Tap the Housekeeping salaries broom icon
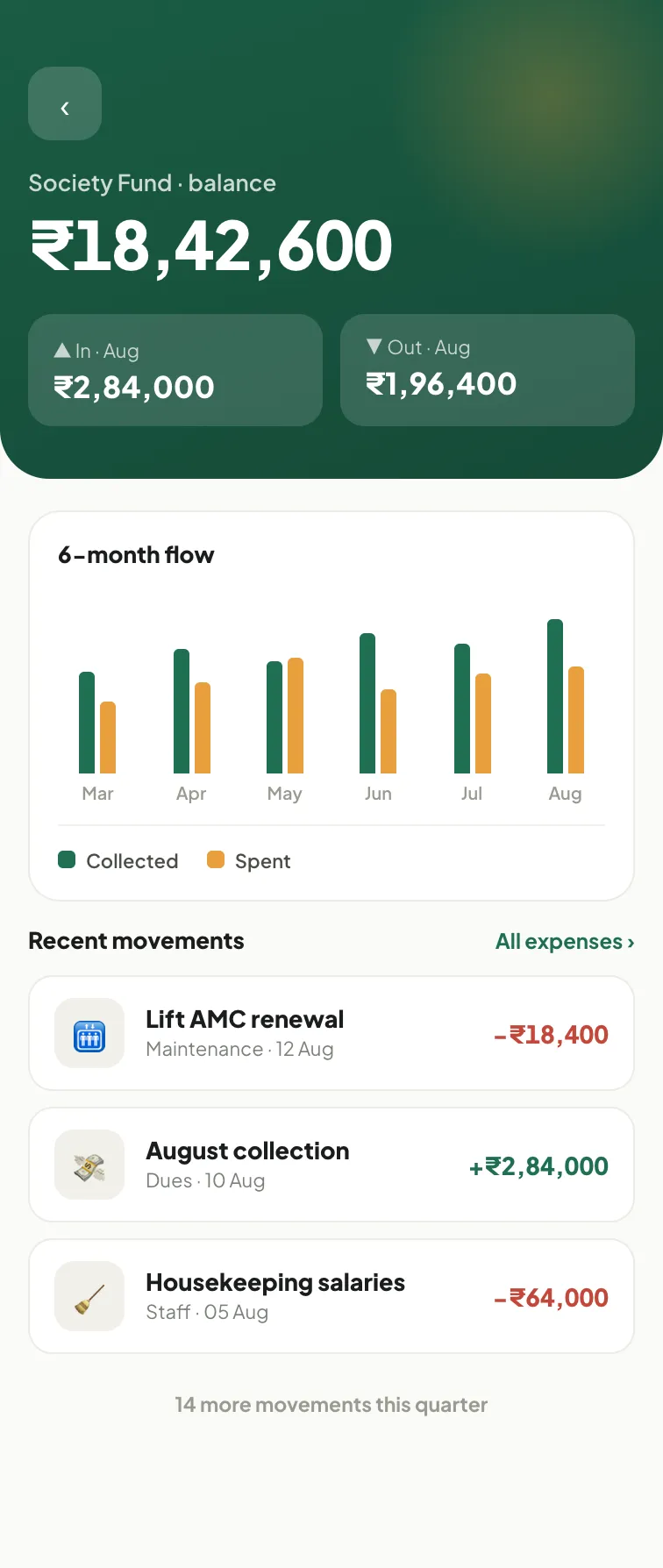 tap(89, 1296)
